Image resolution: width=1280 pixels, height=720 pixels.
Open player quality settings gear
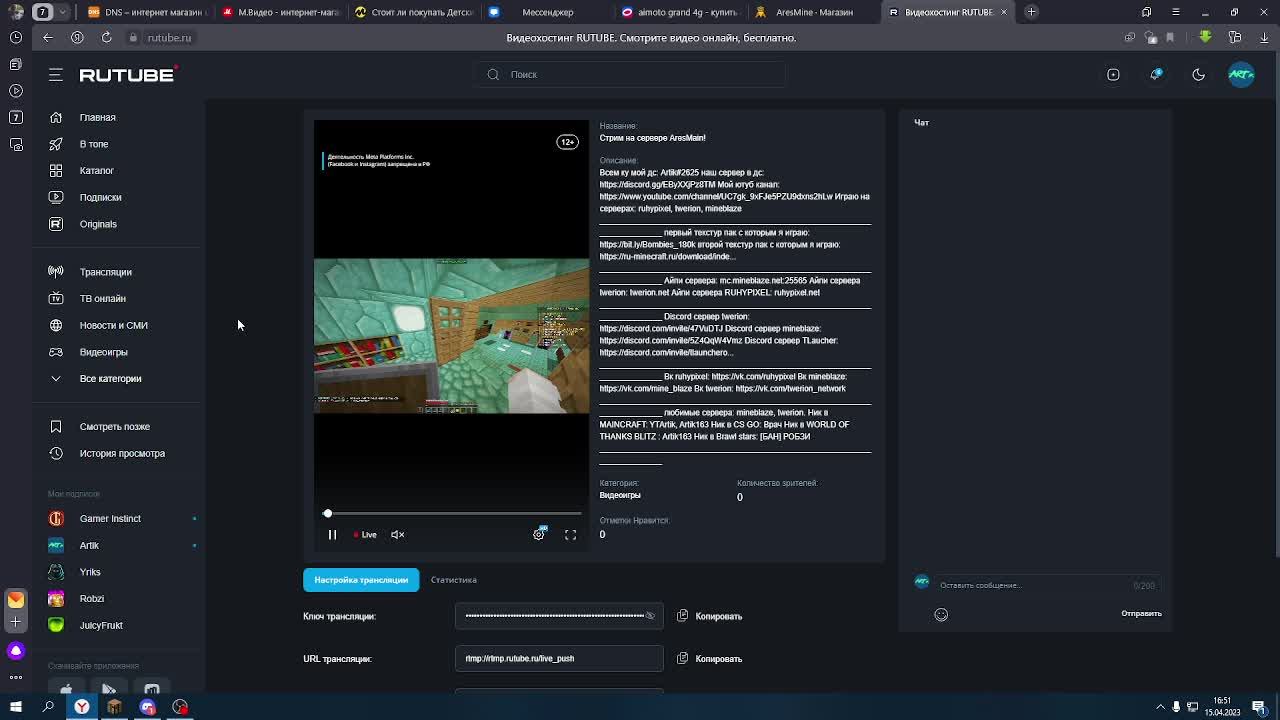[539, 535]
